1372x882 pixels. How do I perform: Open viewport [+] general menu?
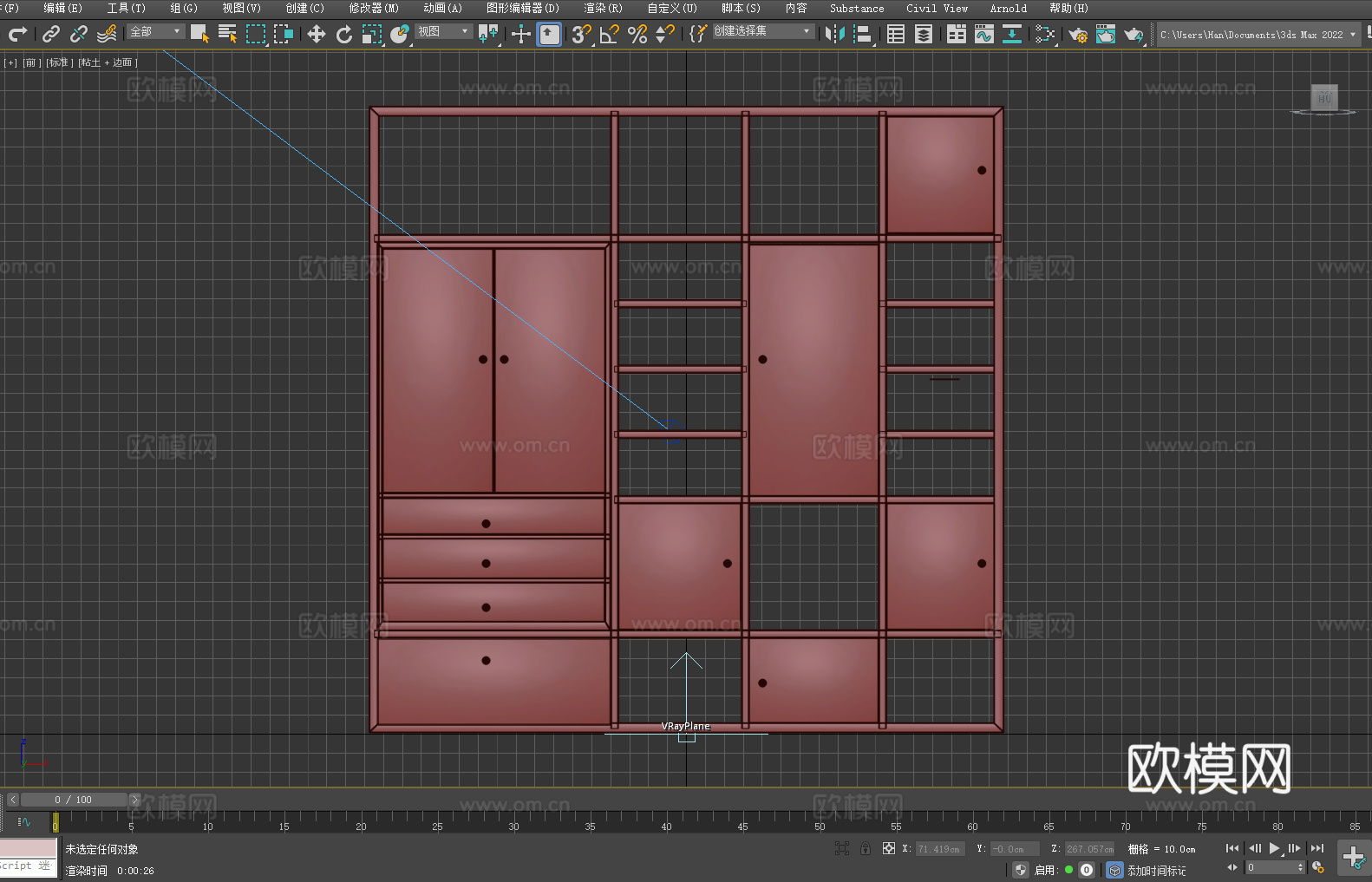(10, 62)
